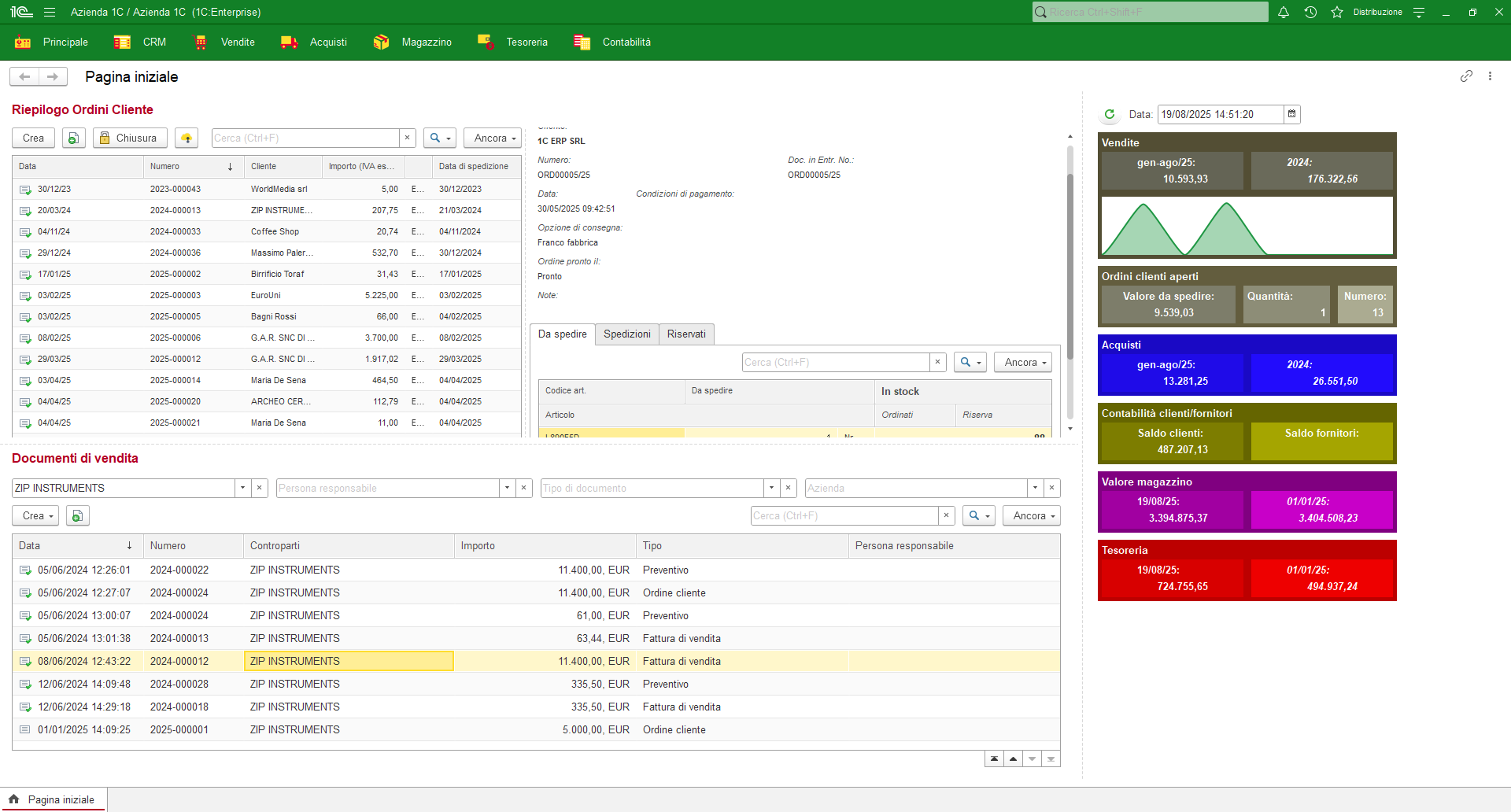1511x812 pixels.
Task: Focus sales documents search field
Action: tap(844, 515)
